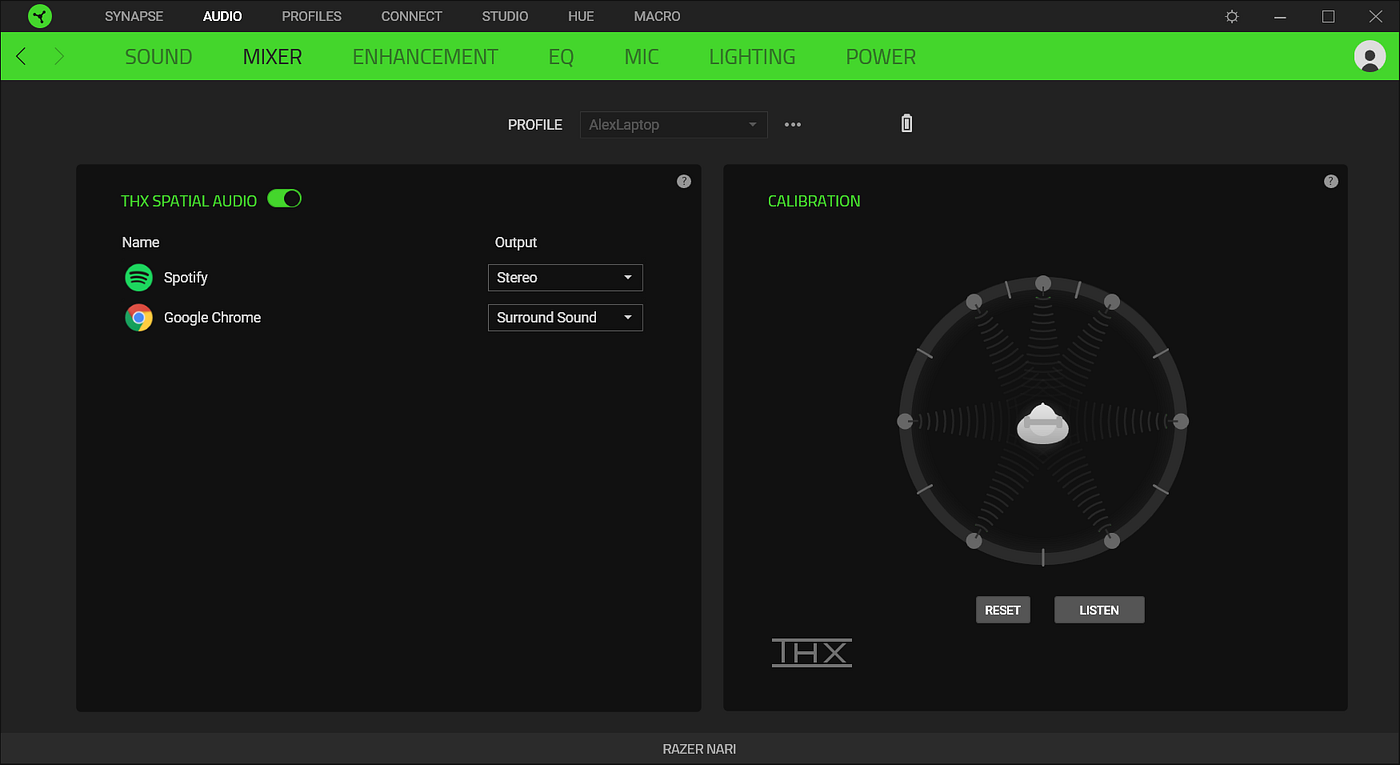Click the LISTEN button

click(1099, 610)
